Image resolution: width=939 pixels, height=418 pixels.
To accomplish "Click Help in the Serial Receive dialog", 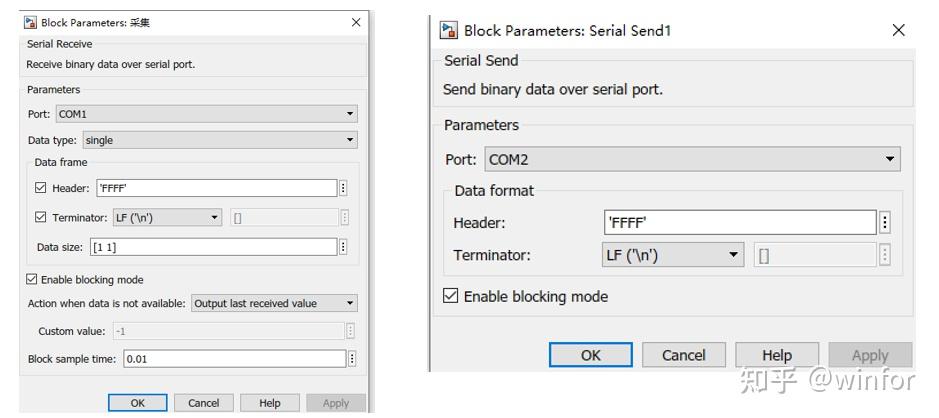I will click(269, 403).
